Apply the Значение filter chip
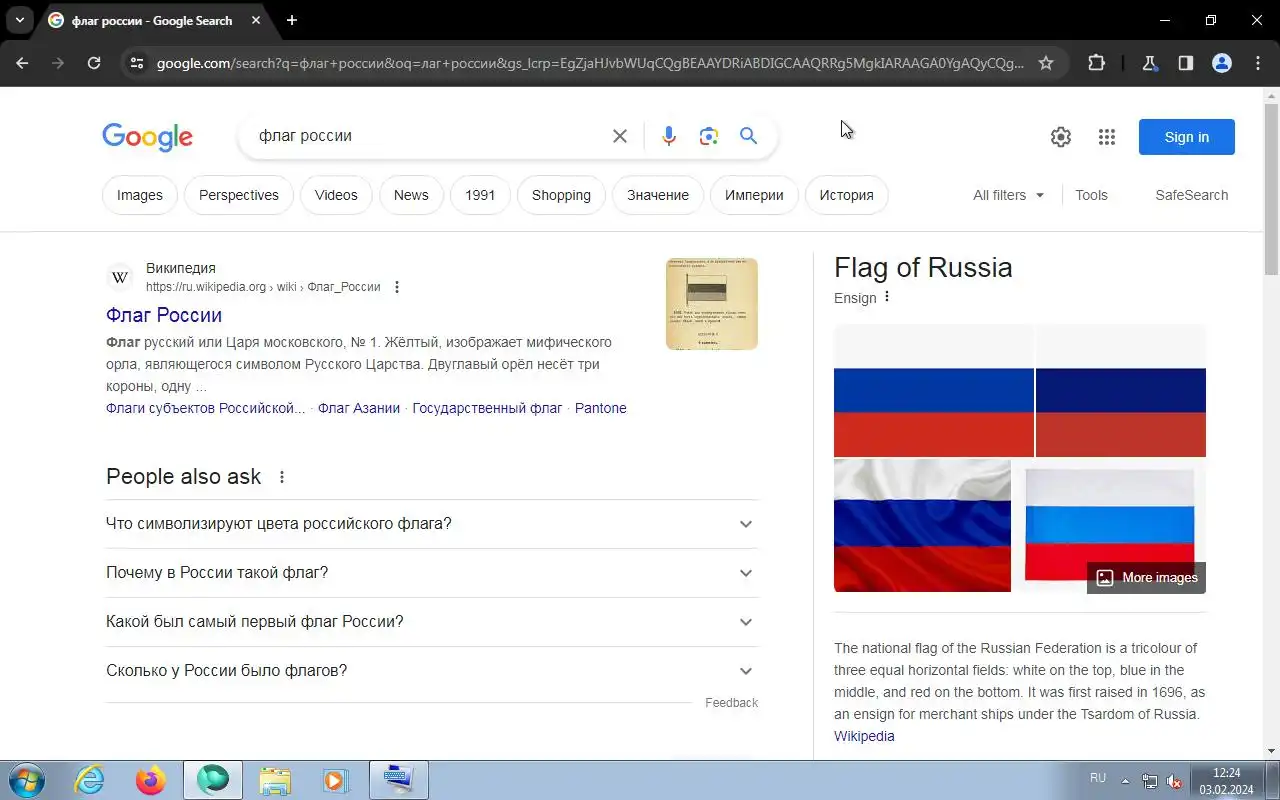This screenshot has width=1280, height=800. pyautogui.click(x=658, y=195)
